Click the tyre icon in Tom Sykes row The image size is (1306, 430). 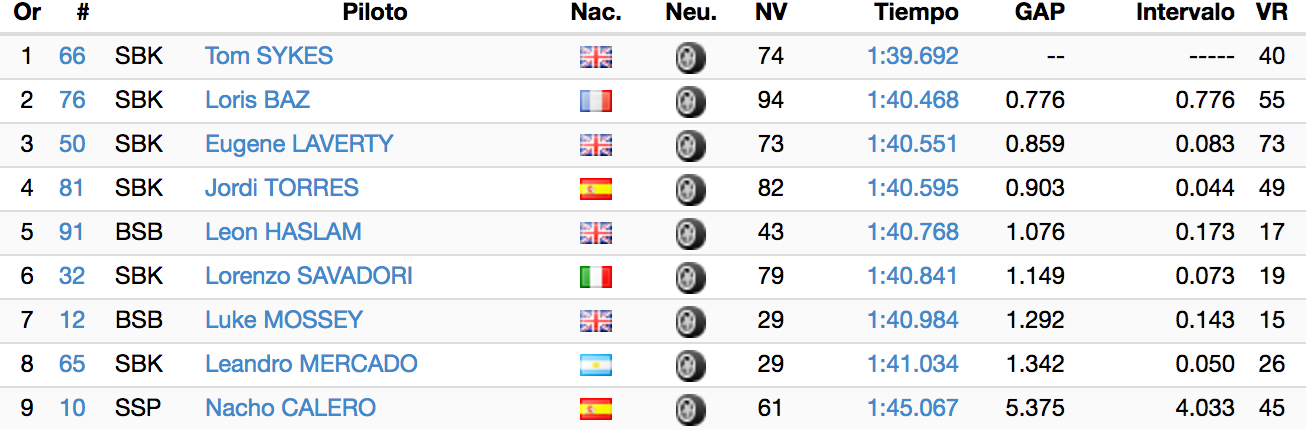click(x=691, y=57)
